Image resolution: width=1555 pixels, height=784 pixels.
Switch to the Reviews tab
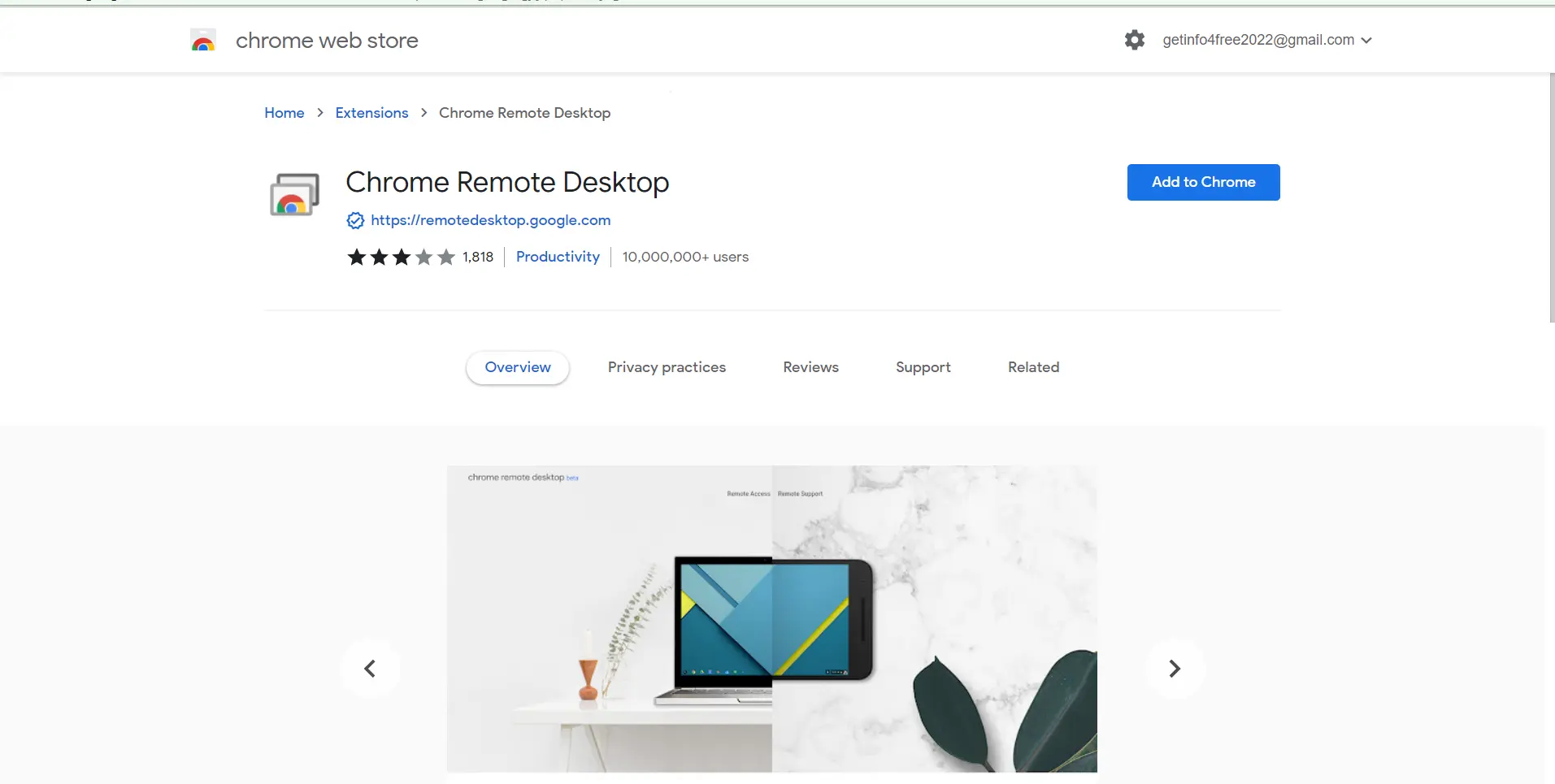(x=810, y=367)
